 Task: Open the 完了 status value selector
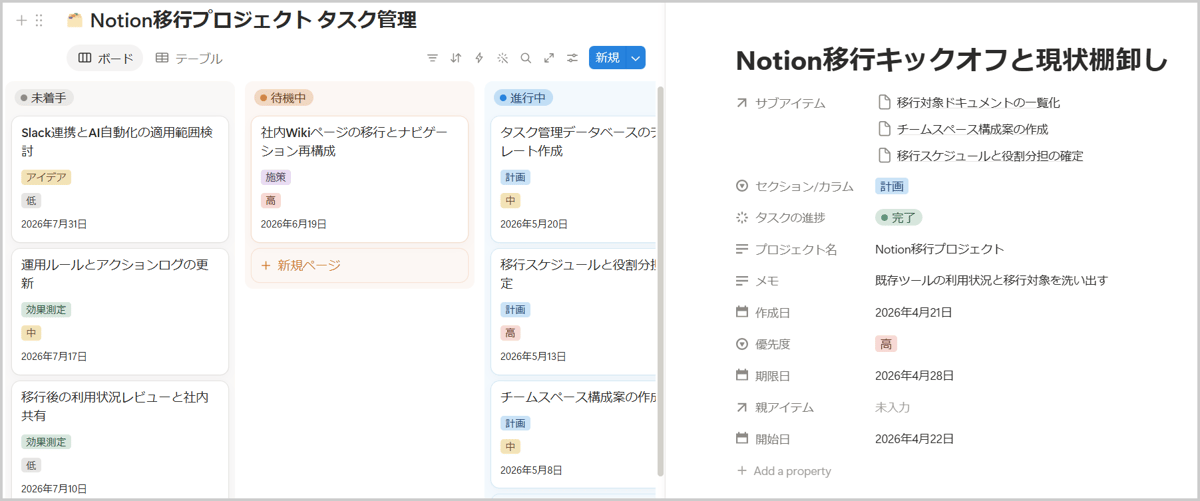tap(898, 217)
